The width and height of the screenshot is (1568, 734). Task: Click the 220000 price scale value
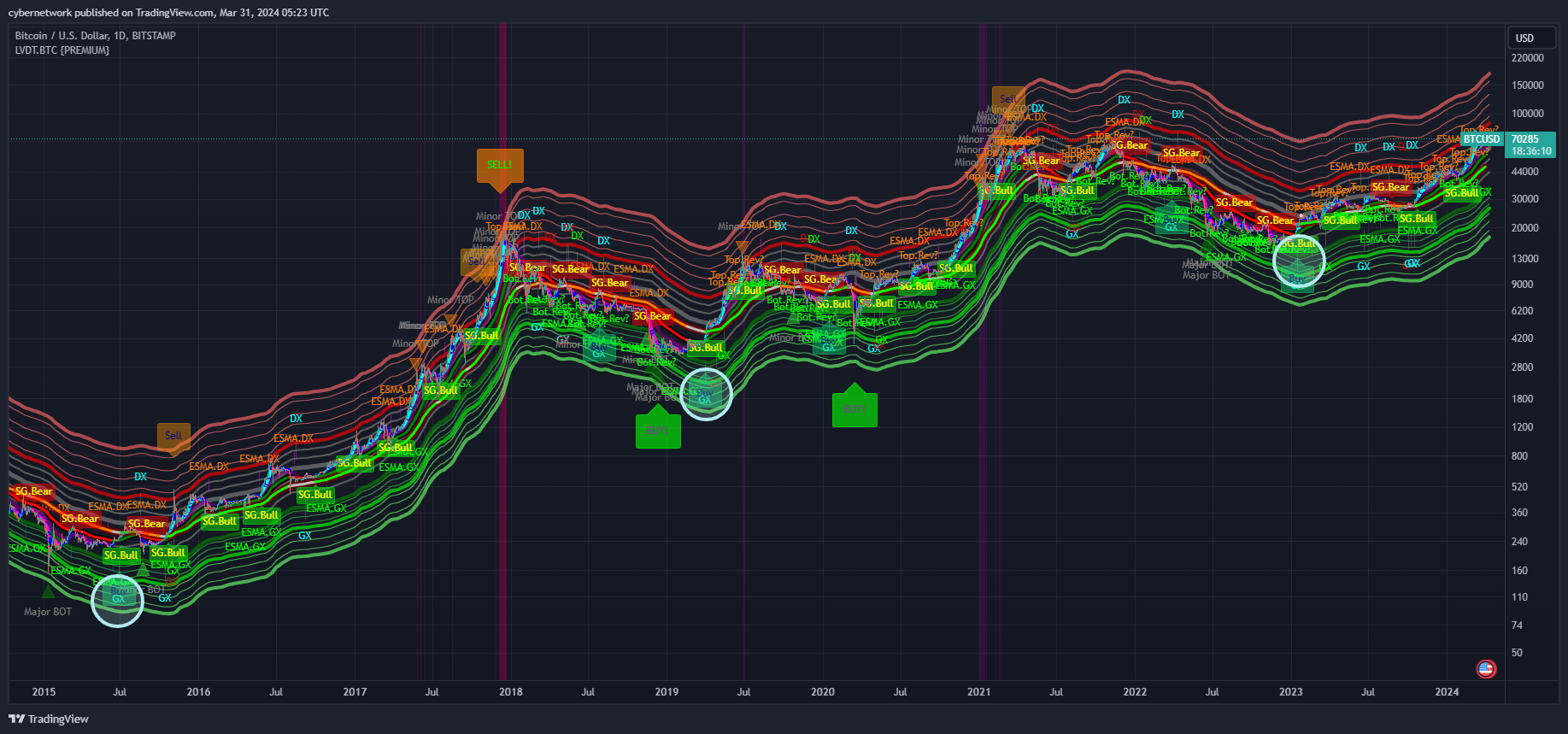tap(1528, 58)
